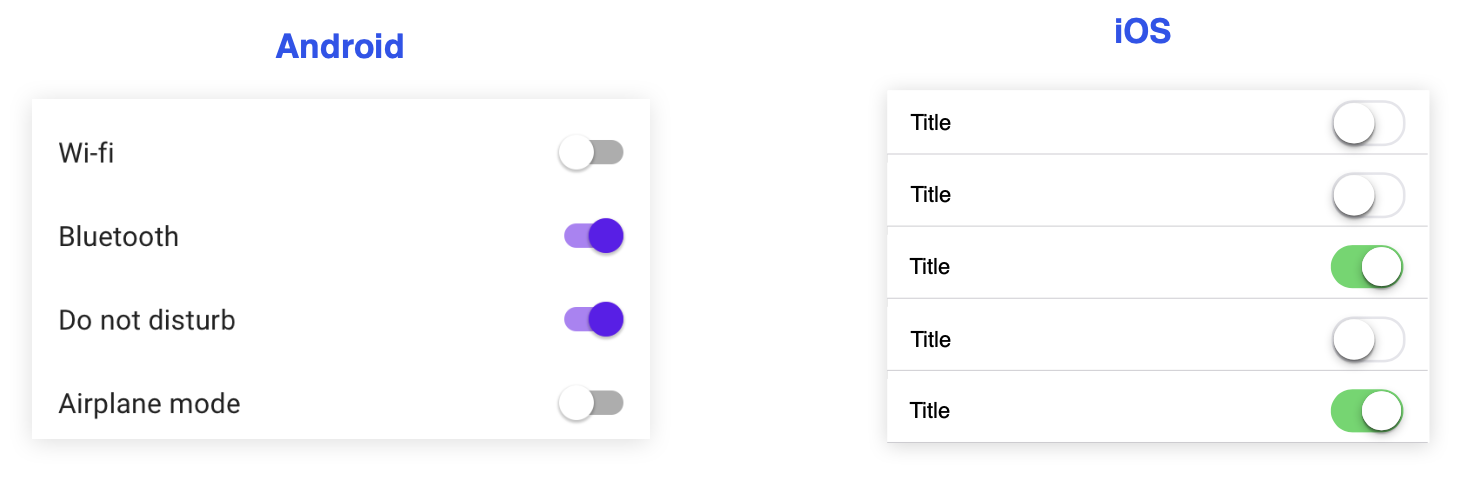Click the iOS heading

point(1142,33)
